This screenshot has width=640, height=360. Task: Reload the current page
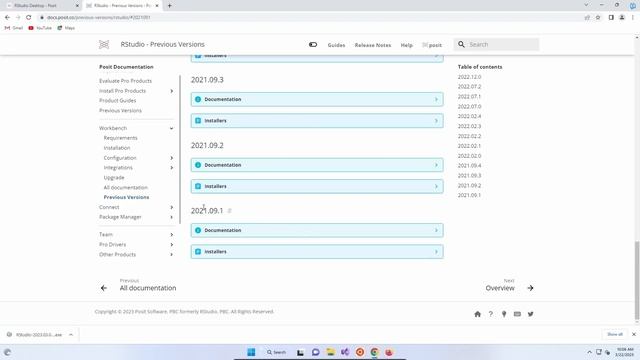pyautogui.click(x=29, y=18)
